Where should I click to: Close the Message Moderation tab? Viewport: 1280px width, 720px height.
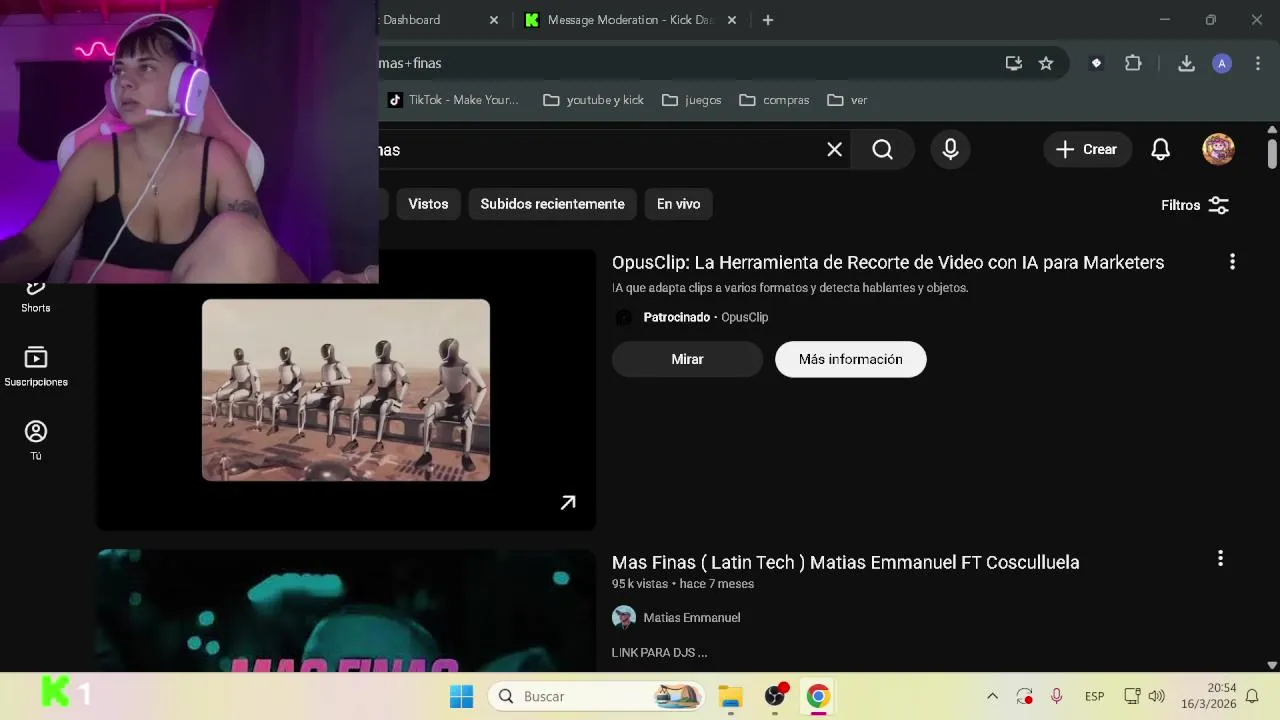[732, 20]
